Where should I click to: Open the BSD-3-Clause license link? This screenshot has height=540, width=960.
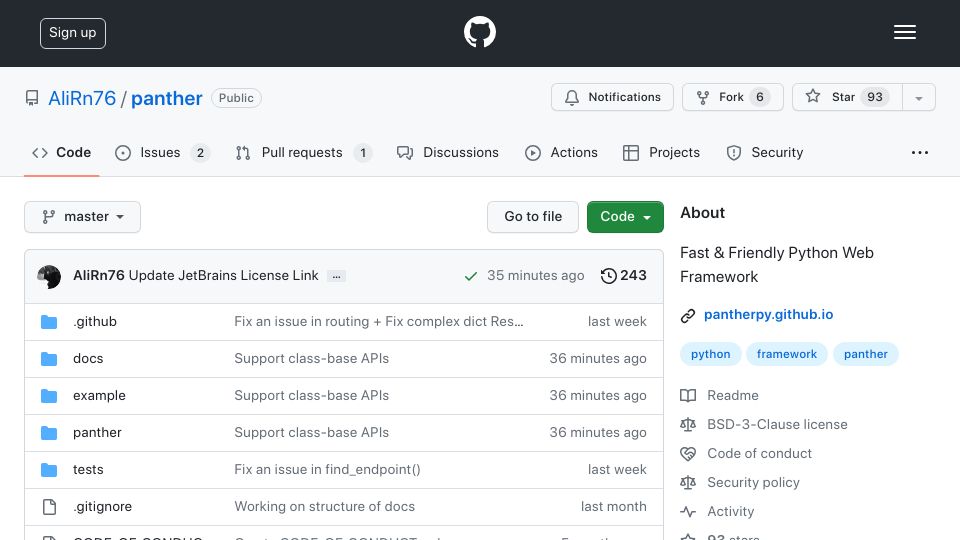point(777,424)
